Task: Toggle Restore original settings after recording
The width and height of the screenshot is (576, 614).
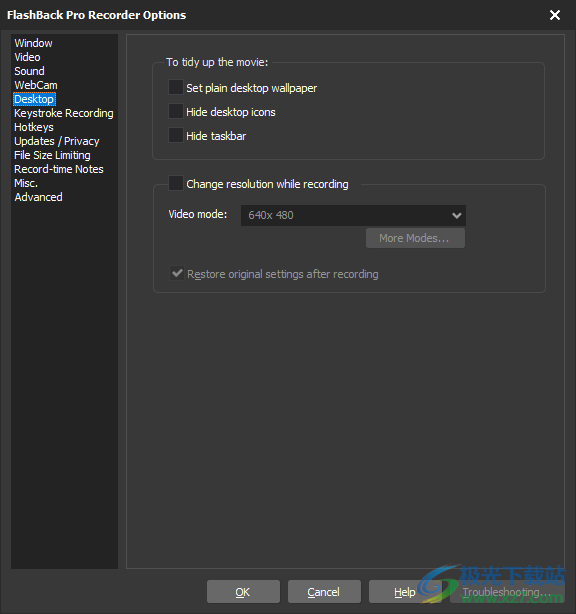Action: coord(177,273)
